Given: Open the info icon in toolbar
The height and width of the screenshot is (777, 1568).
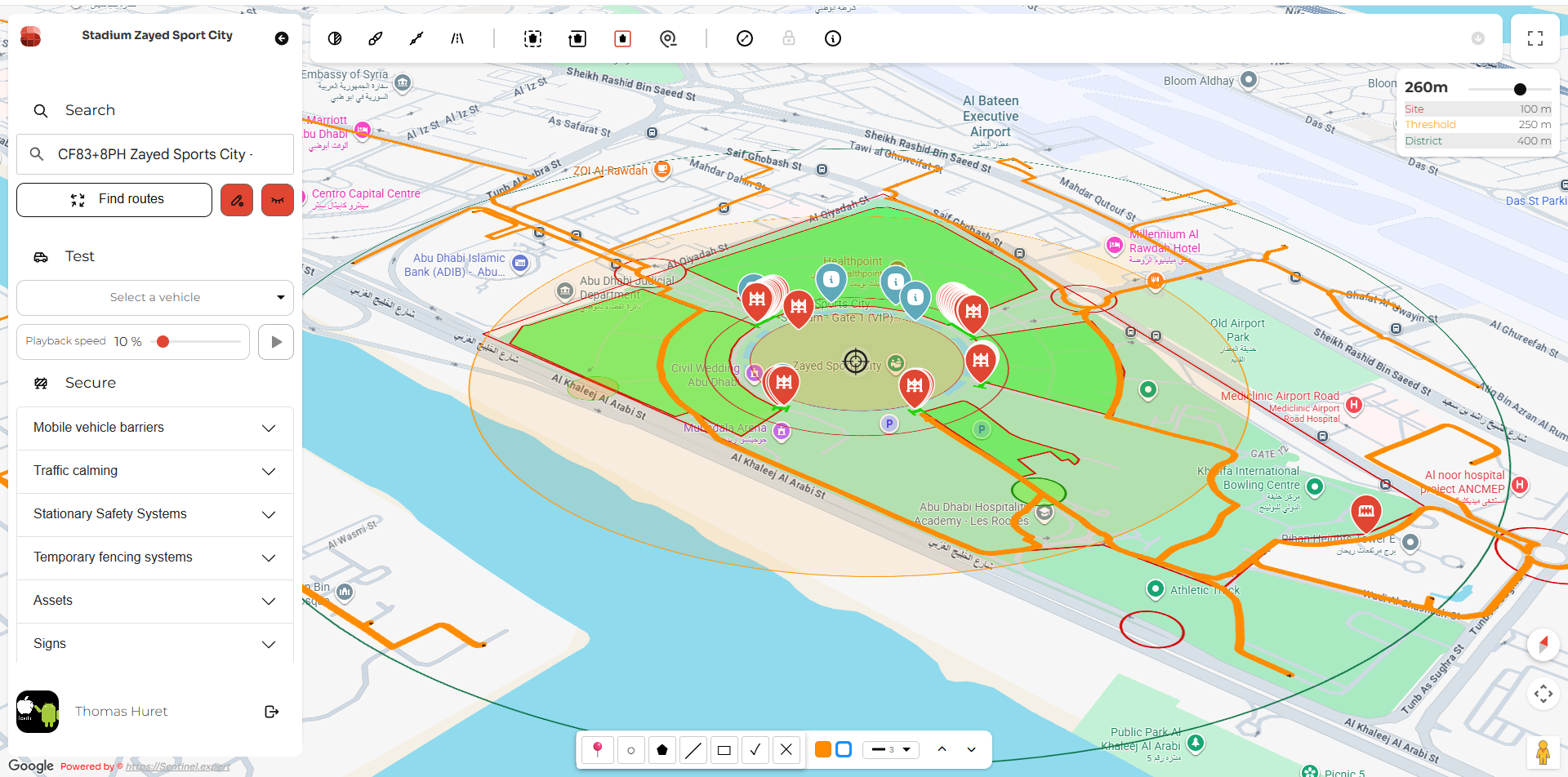Looking at the screenshot, I should 833,38.
